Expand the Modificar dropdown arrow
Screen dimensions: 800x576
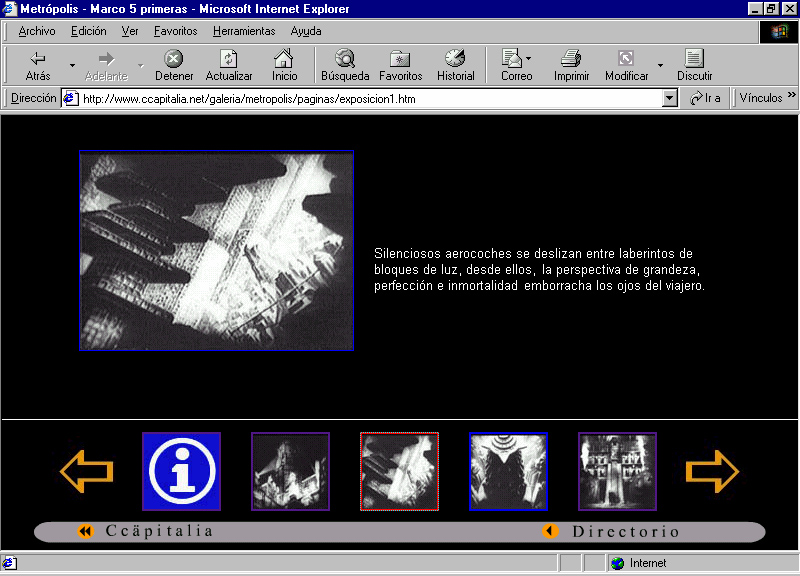point(660,65)
